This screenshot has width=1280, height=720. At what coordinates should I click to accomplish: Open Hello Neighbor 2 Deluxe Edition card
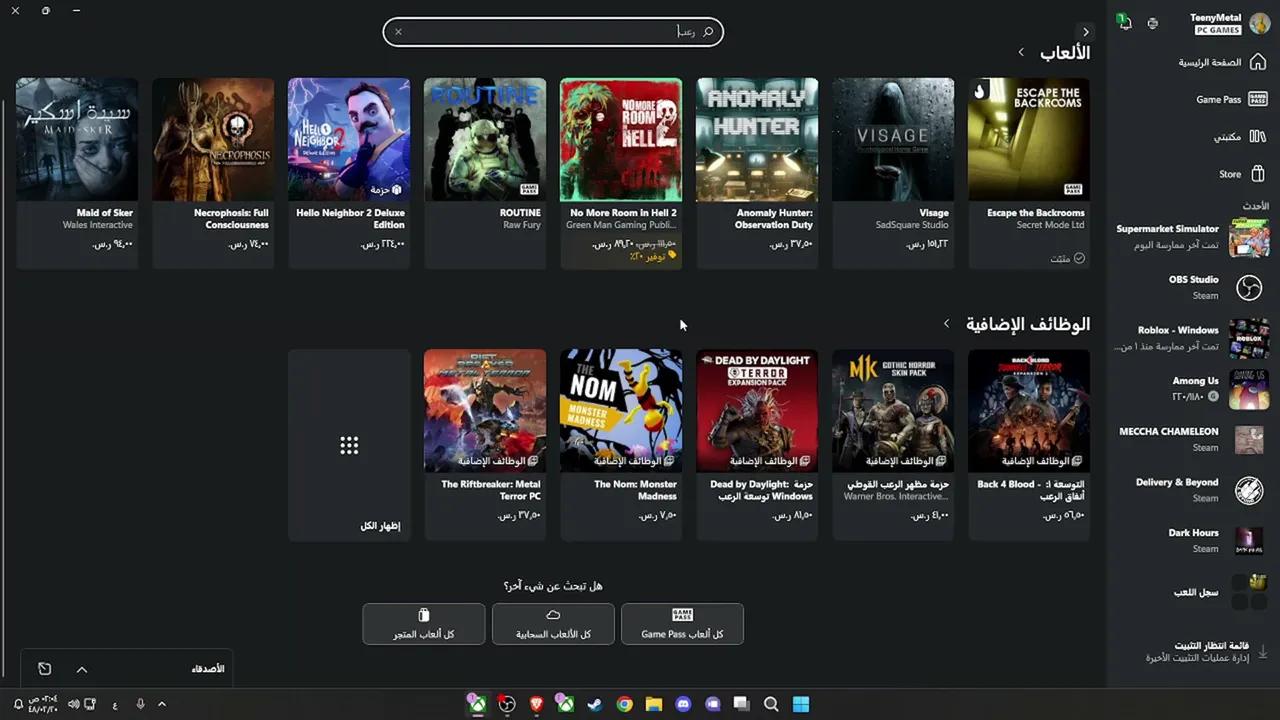pos(349,173)
